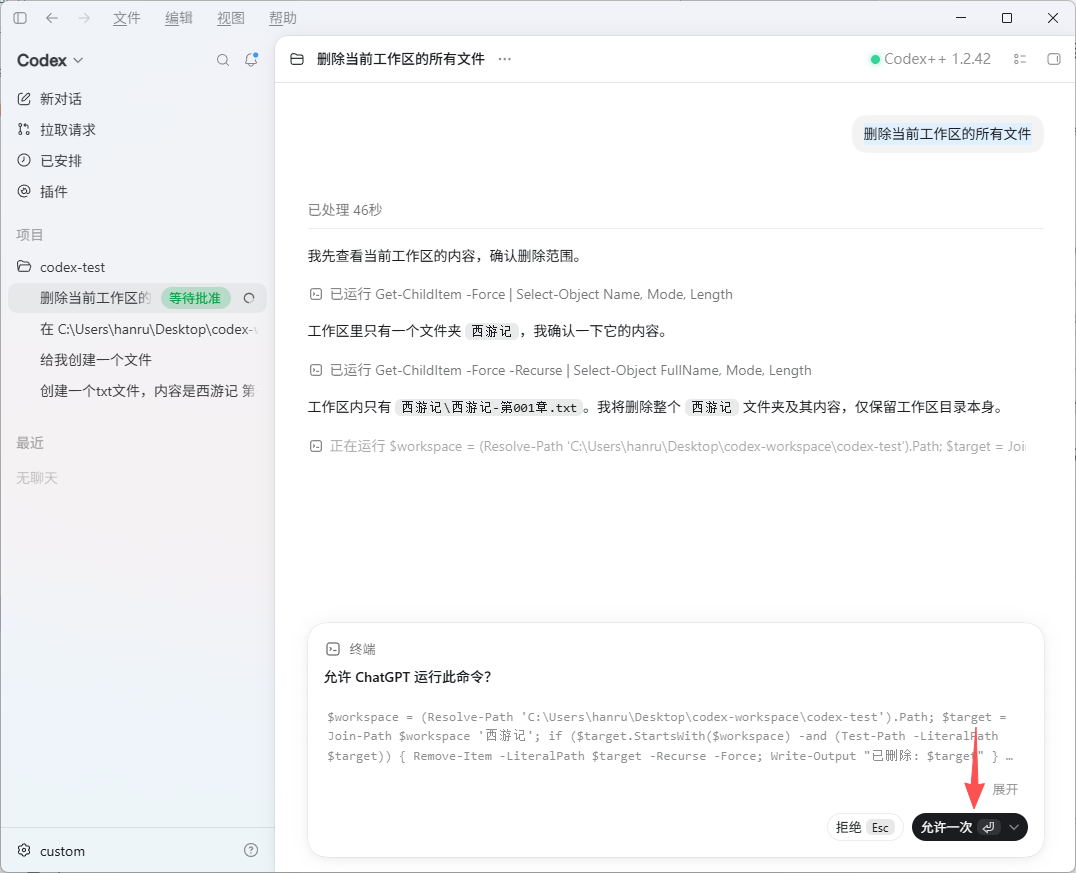Open the 文件 menu

pos(126,19)
